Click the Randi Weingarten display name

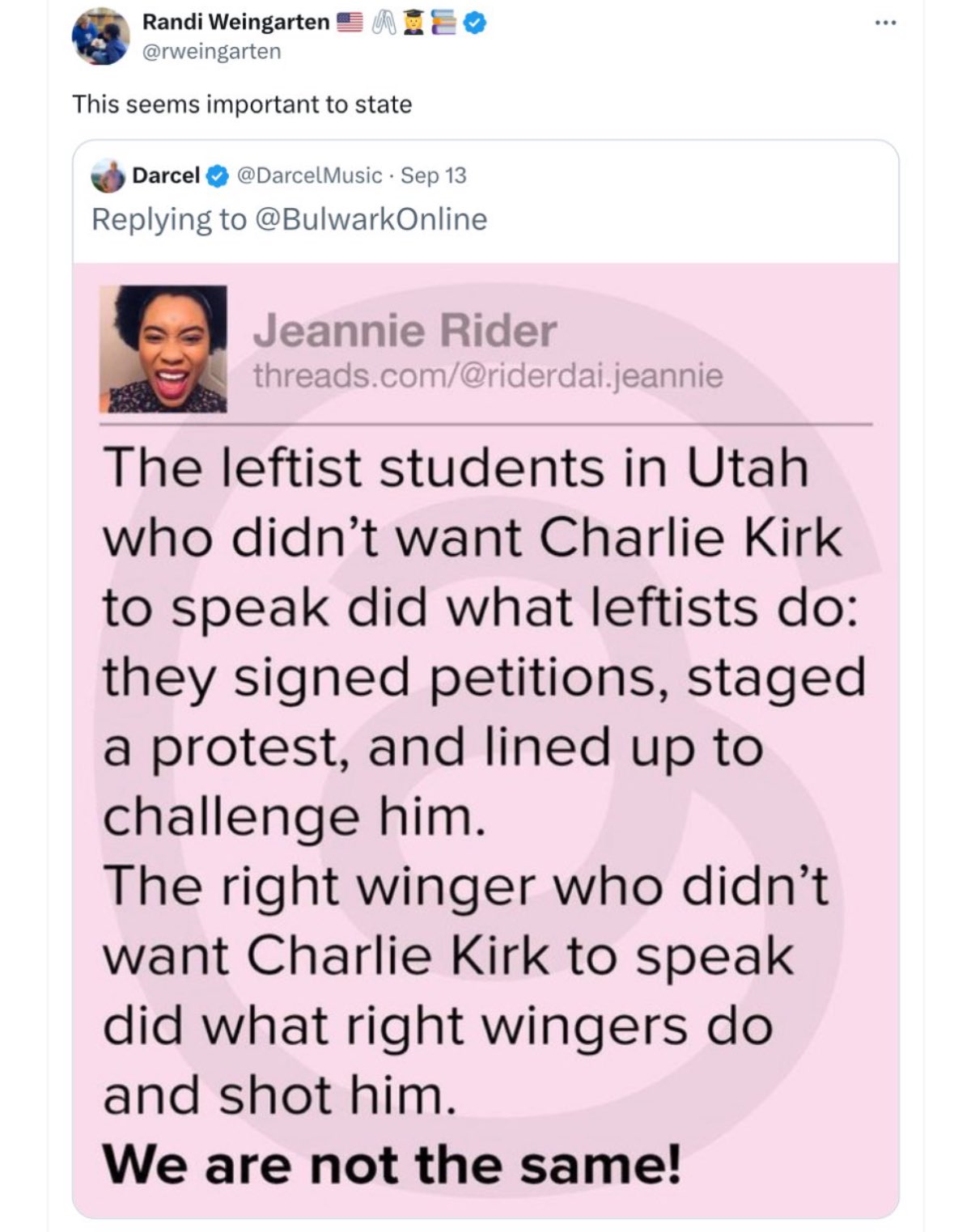click(235, 23)
